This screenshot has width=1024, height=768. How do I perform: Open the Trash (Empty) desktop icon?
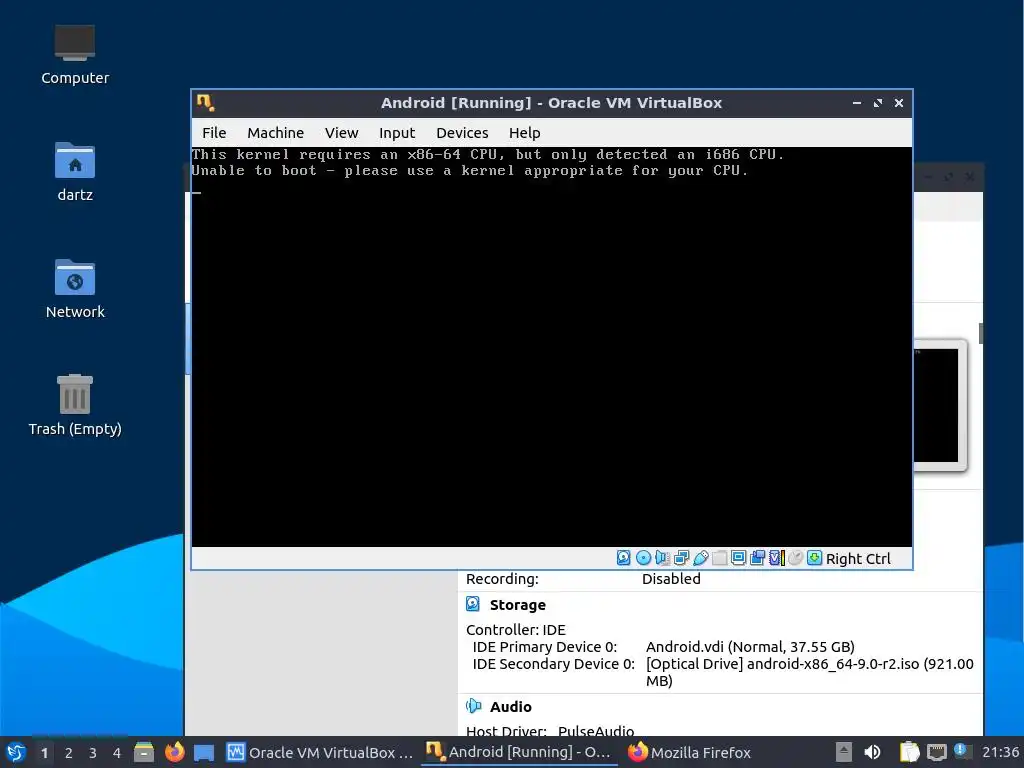75,405
